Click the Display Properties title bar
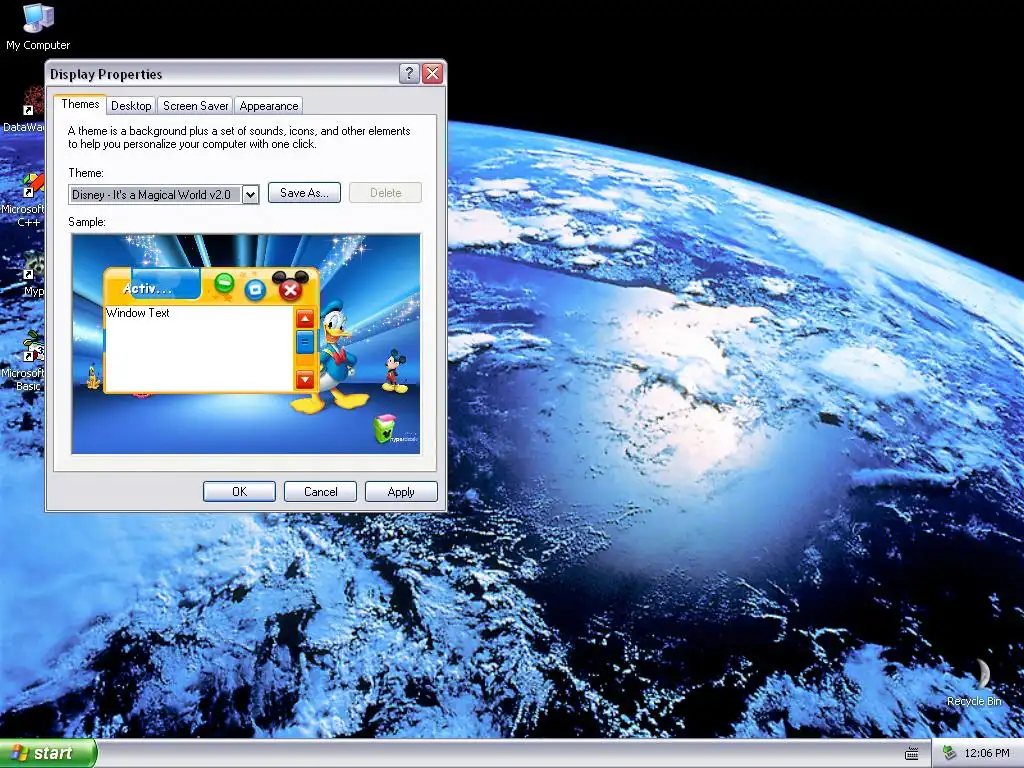This screenshot has height=768, width=1024. pyautogui.click(x=222, y=74)
